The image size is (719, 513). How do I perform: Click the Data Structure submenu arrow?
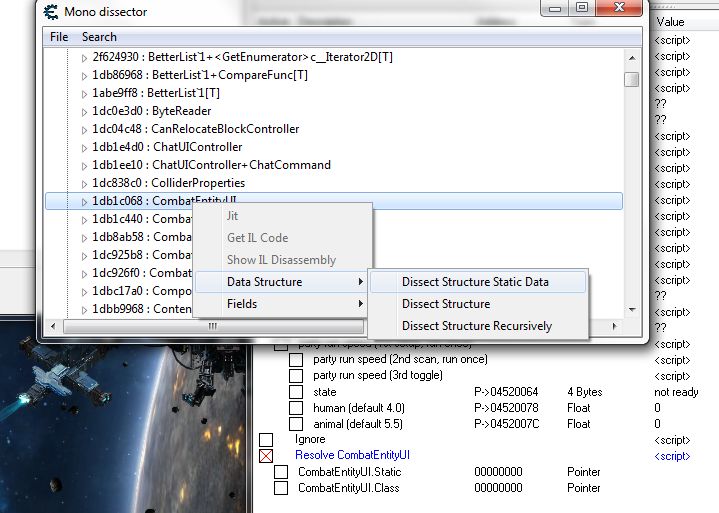(x=360, y=282)
